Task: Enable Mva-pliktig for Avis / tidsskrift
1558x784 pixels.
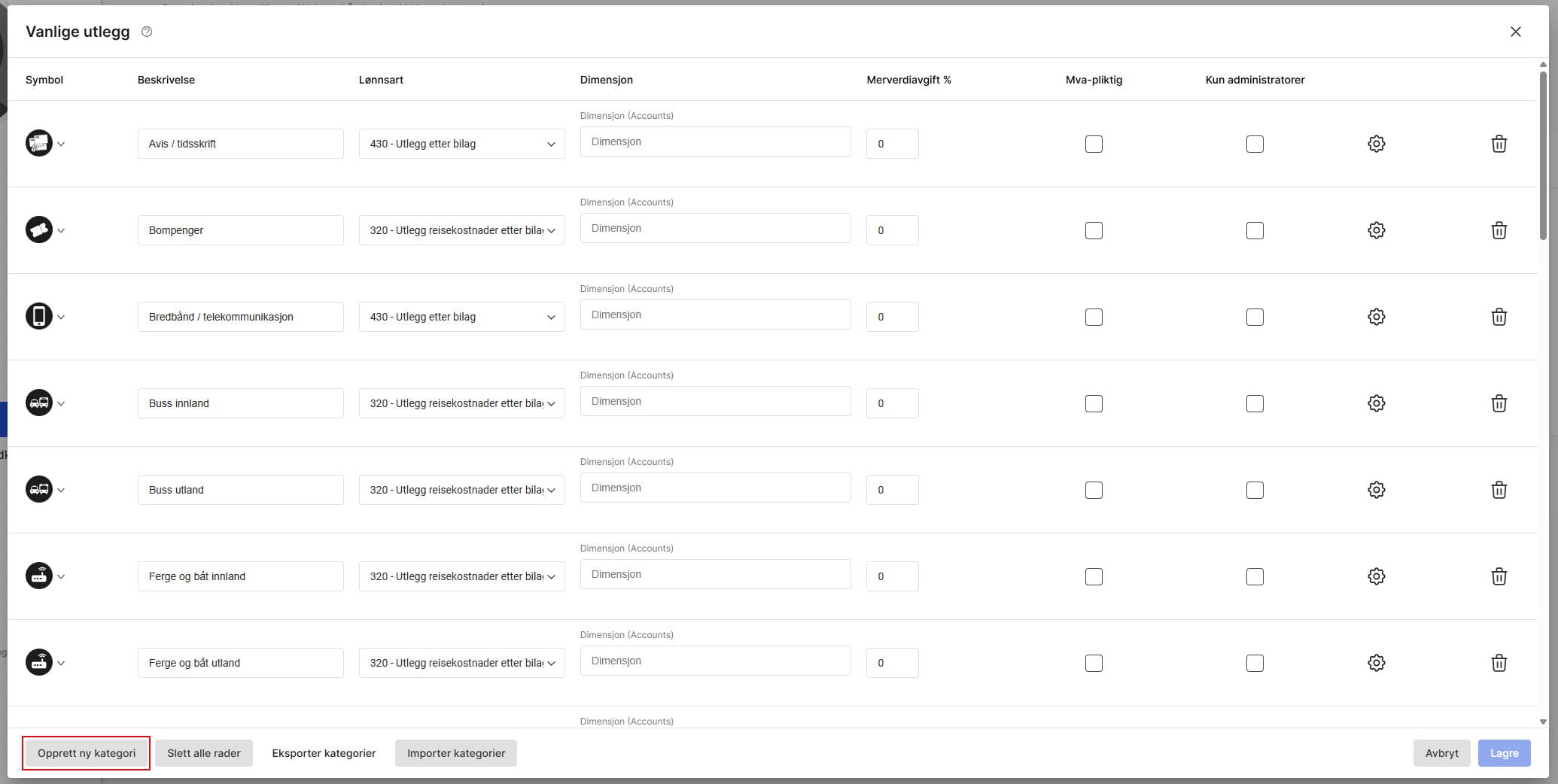Action: (x=1094, y=144)
